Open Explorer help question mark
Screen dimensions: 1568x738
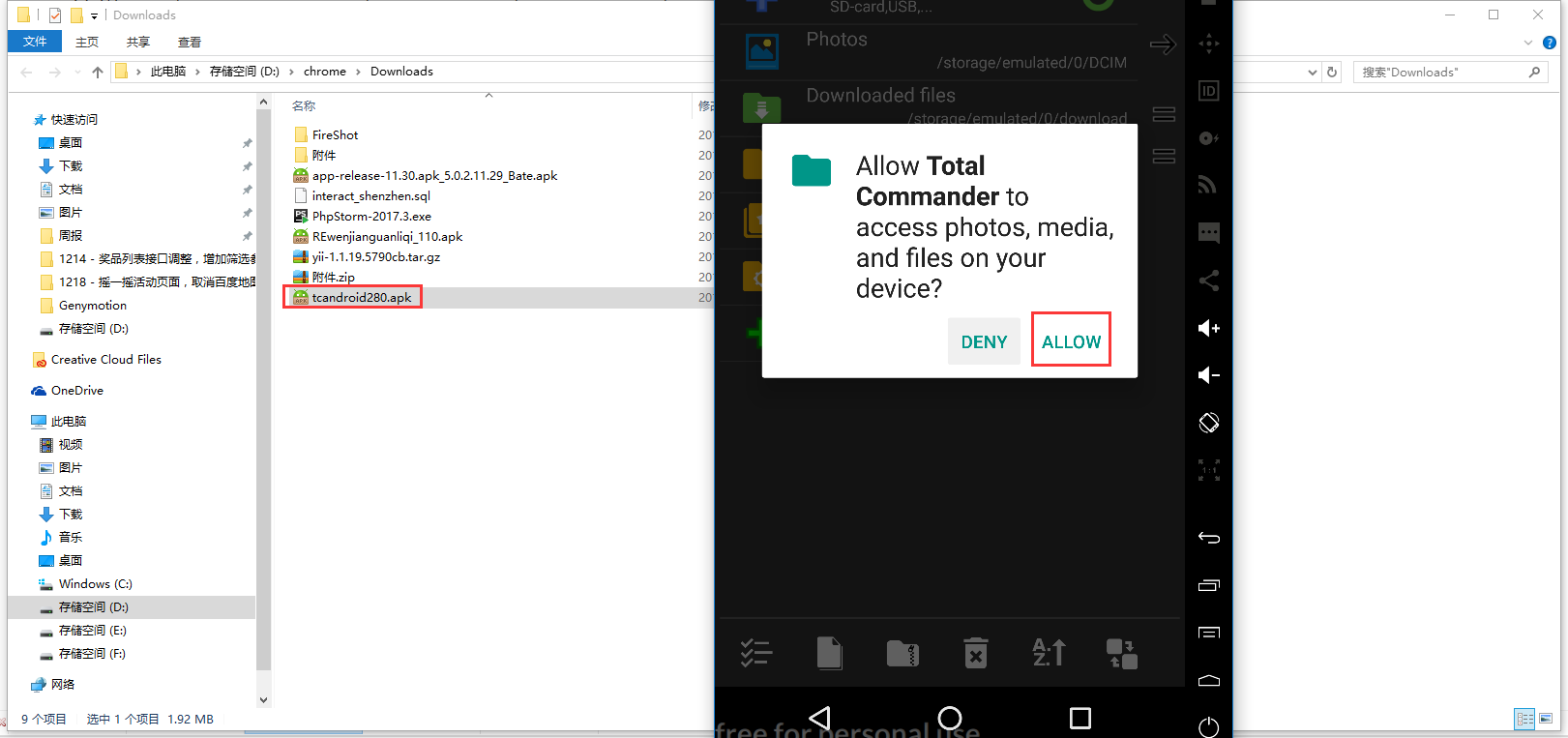coord(1549,43)
